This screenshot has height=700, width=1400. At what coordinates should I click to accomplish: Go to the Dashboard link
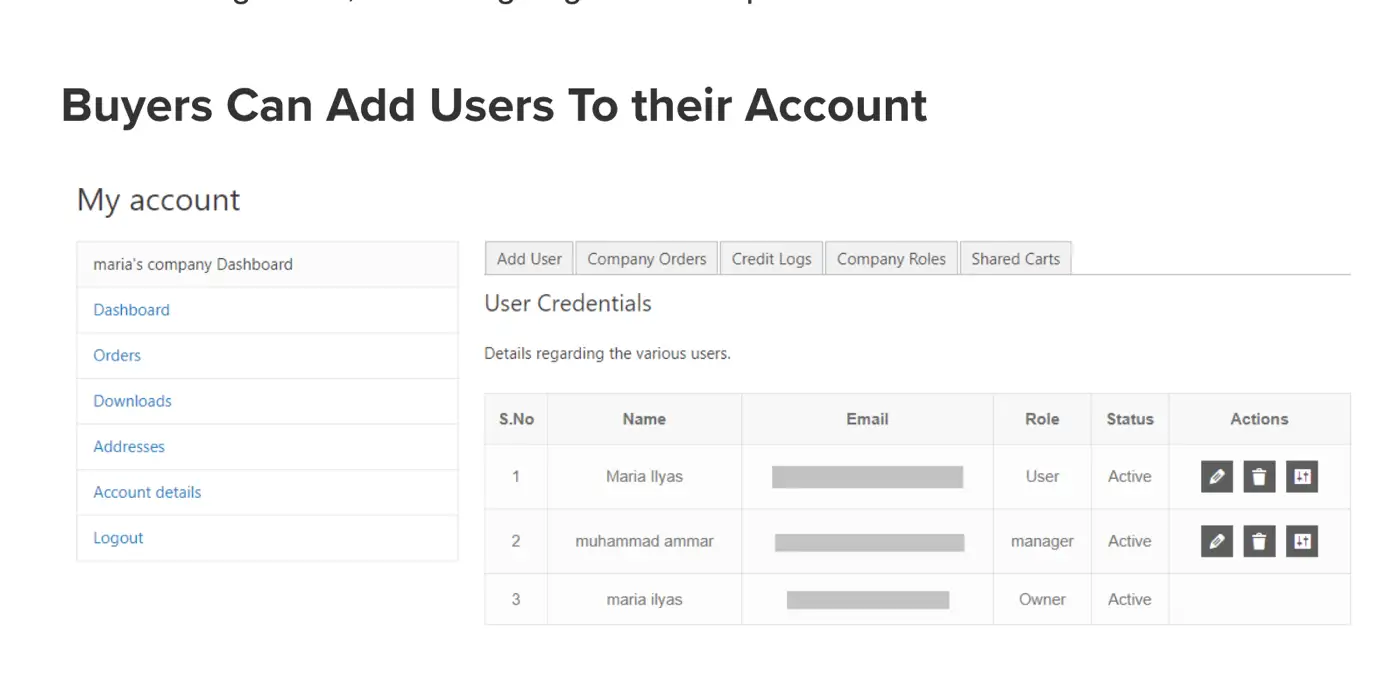pos(130,310)
